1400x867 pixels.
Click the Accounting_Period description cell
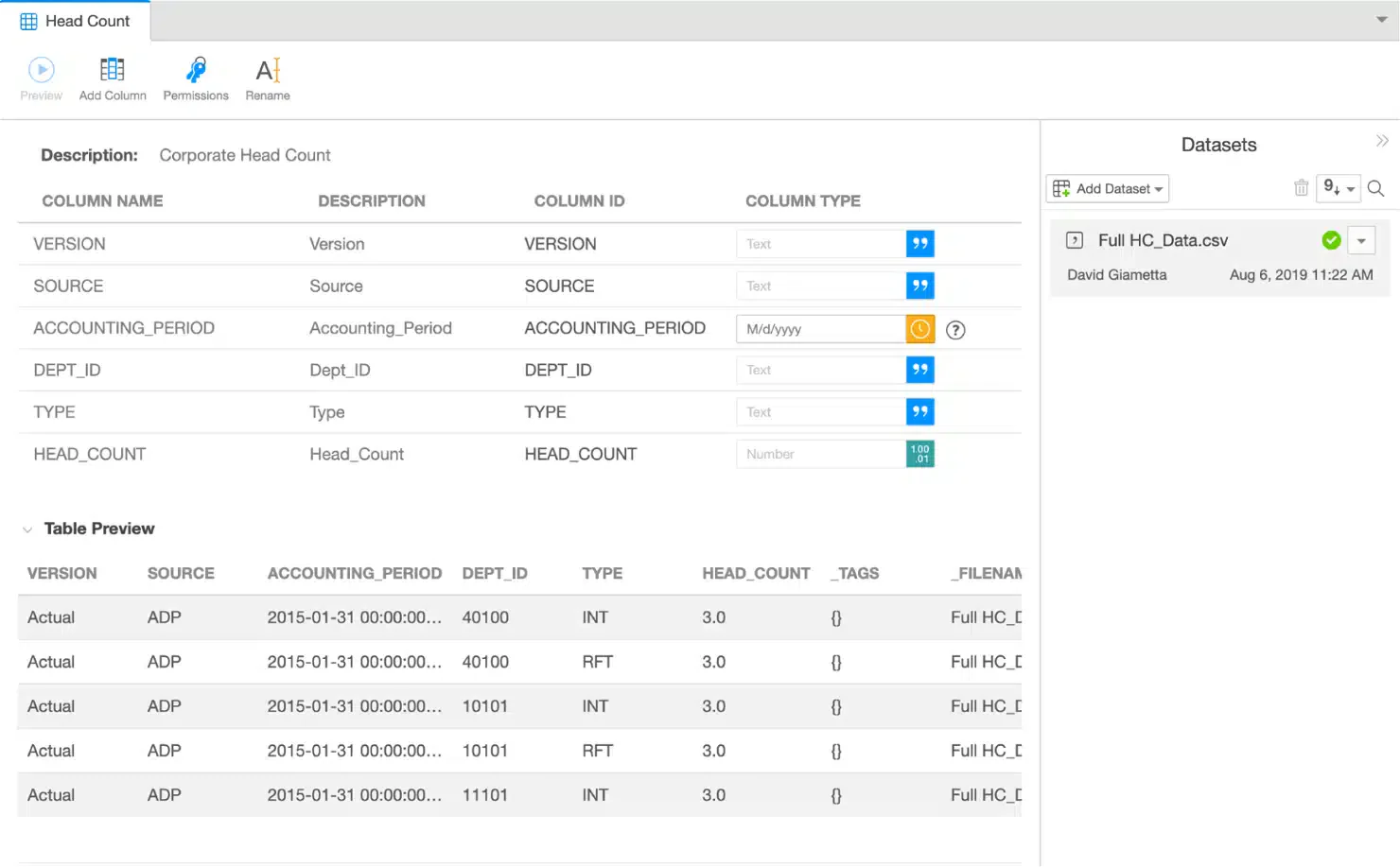point(380,328)
